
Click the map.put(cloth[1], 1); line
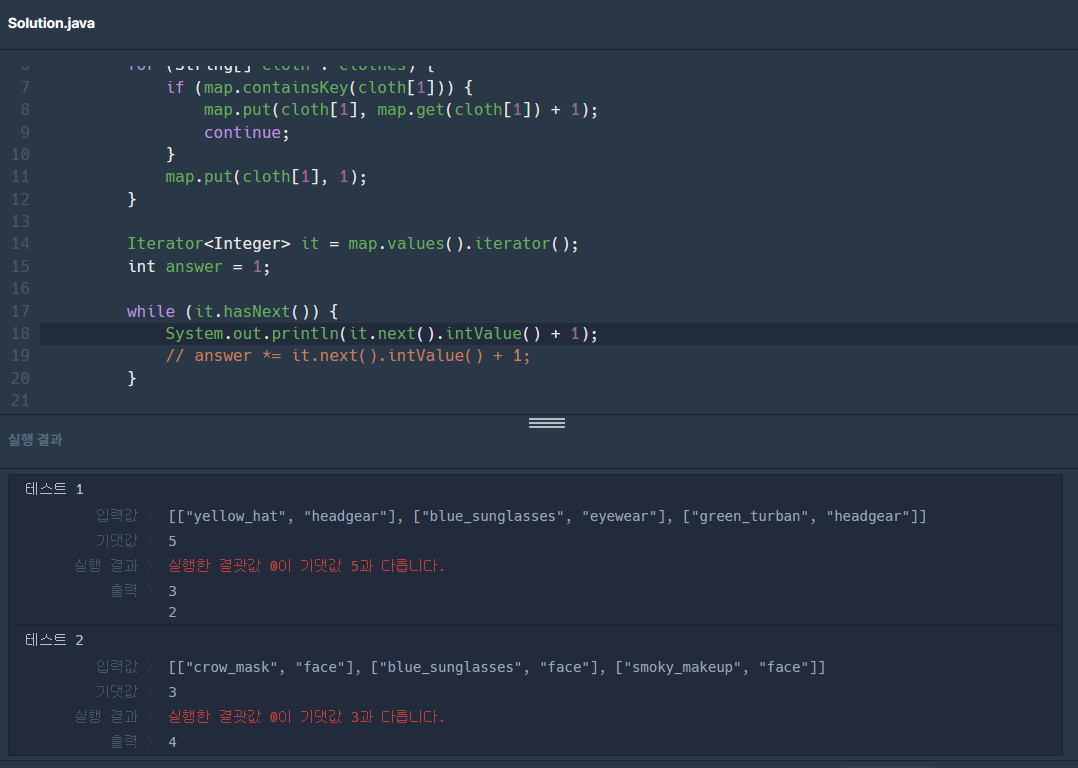pos(266,177)
